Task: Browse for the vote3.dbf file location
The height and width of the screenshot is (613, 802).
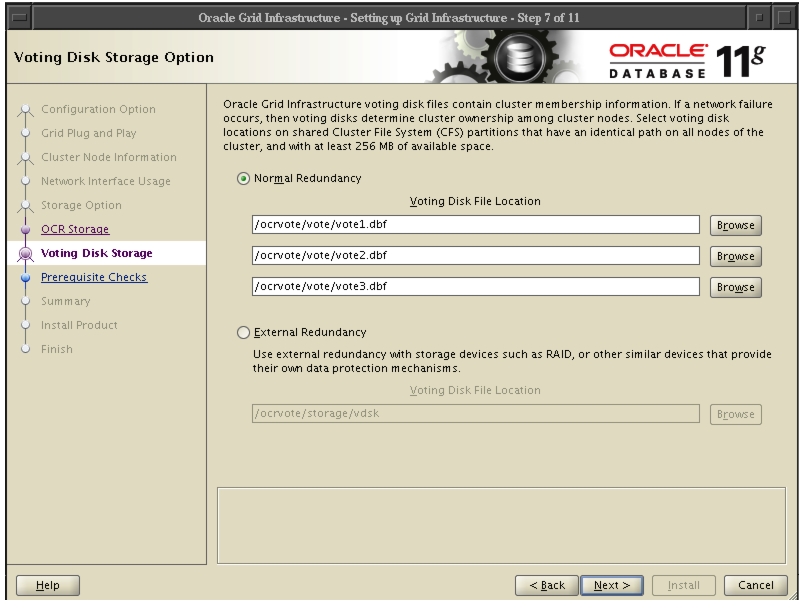Action: coord(736,287)
